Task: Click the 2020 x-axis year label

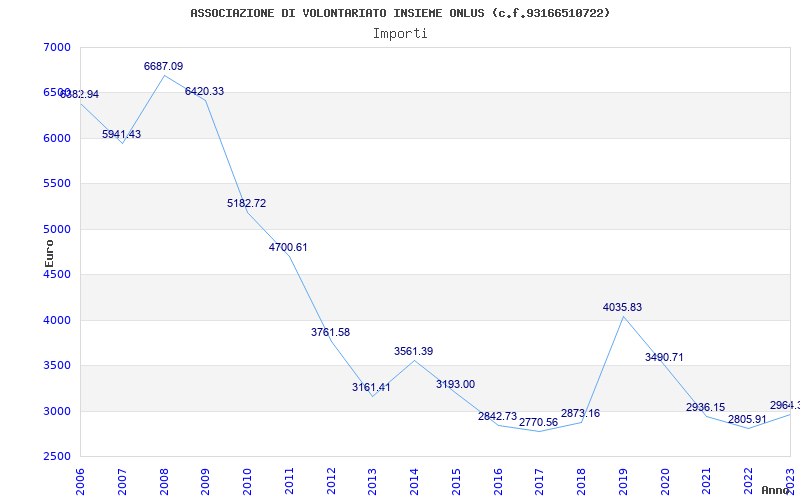Action: (x=665, y=481)
